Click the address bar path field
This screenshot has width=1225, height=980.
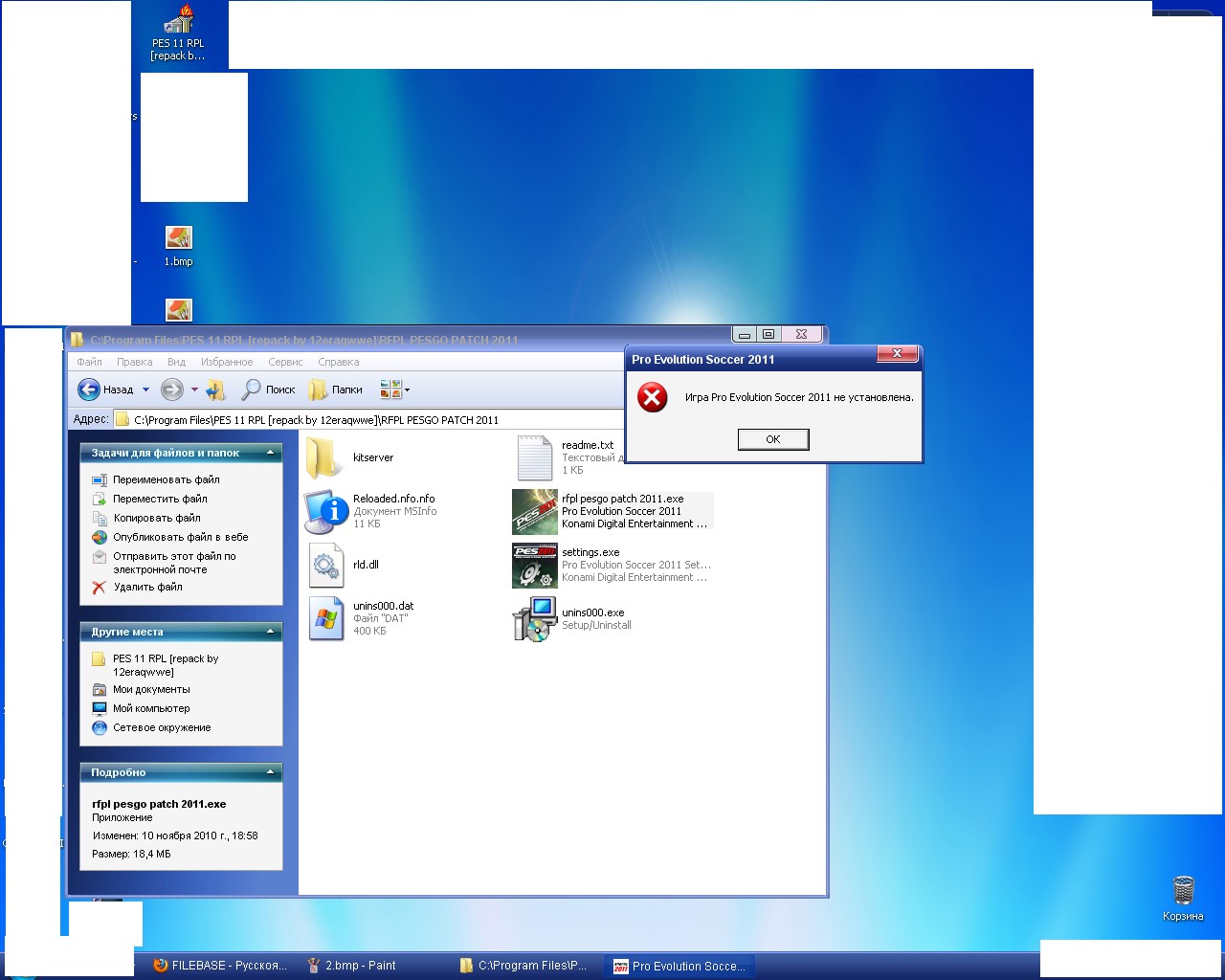[369, 419]
